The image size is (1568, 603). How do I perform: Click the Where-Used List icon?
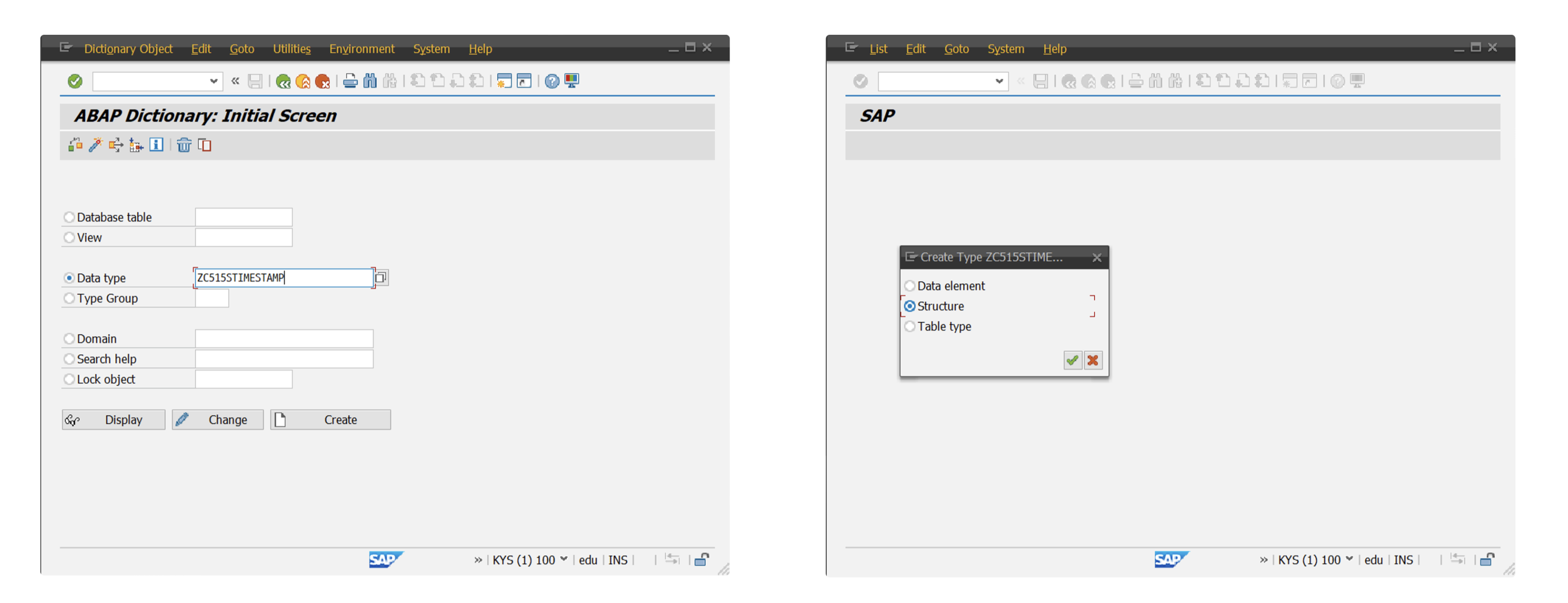click(x=116, y=145)
